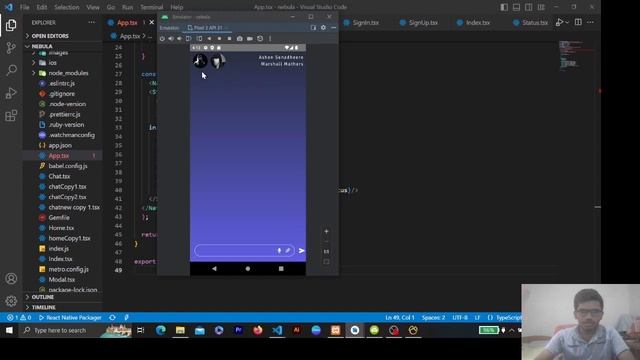Click UTF-8 encoding in status bar

click(460, 318)
